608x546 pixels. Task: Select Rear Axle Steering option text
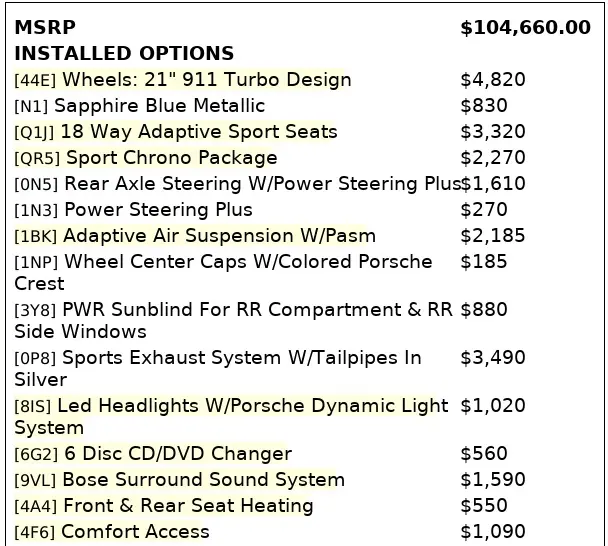262,184
